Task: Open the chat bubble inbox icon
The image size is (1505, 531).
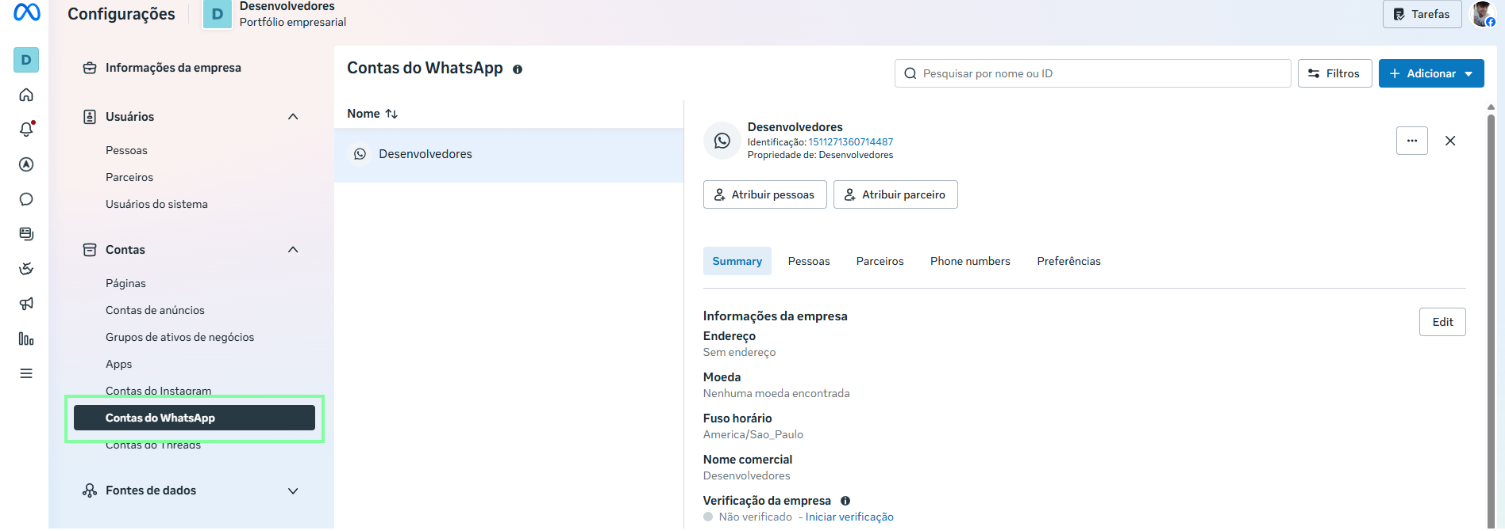Action: pos(26,199)
